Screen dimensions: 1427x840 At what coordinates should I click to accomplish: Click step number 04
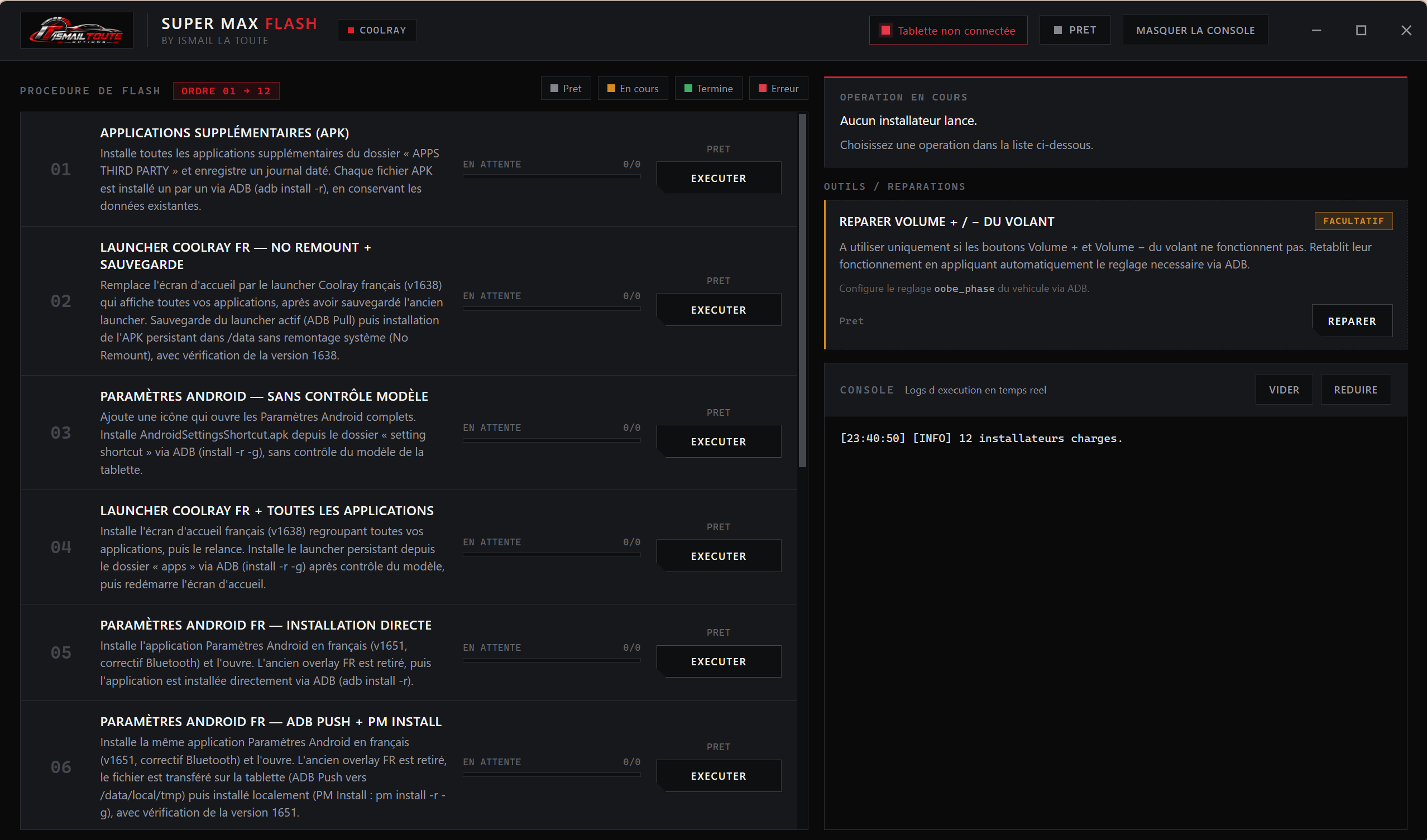pos(61,548)
